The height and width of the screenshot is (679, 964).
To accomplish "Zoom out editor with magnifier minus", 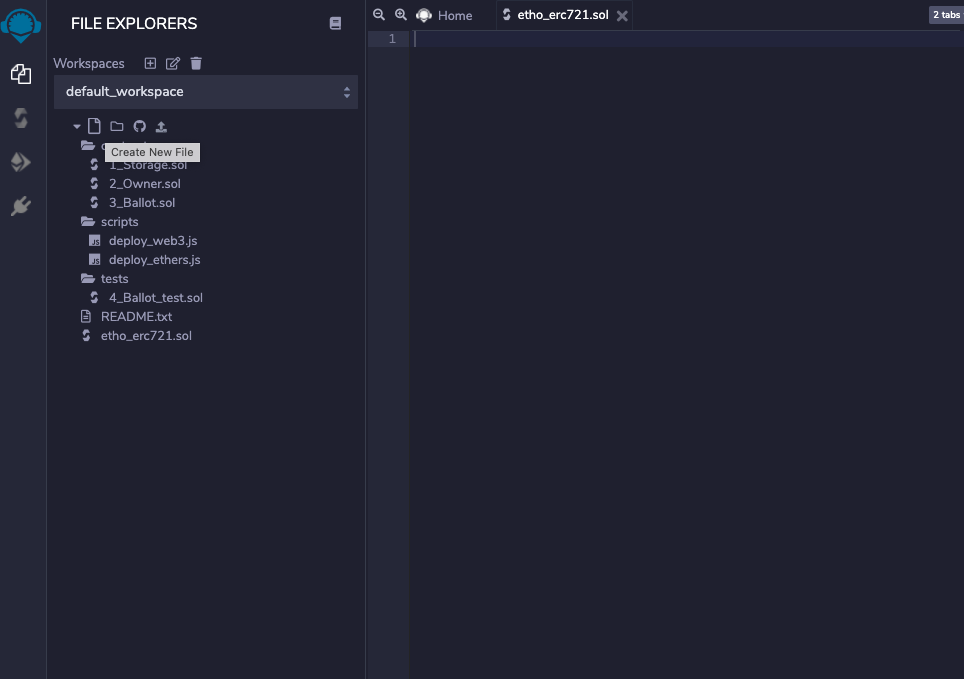I will pos(379,15).
